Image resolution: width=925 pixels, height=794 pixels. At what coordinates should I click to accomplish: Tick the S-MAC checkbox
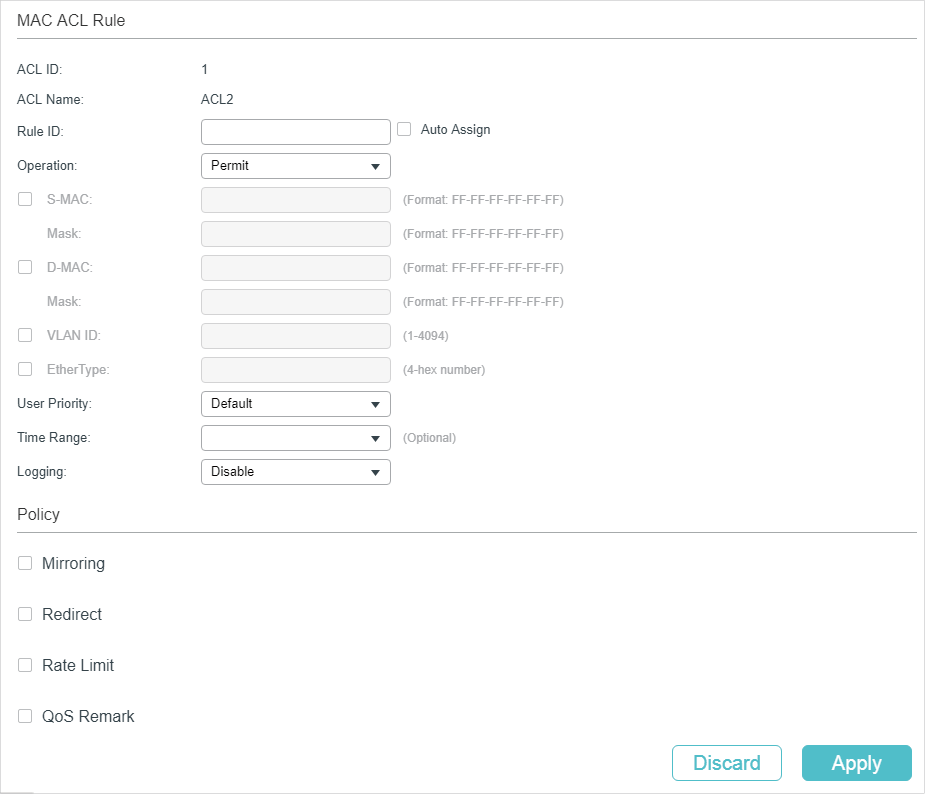25,199
